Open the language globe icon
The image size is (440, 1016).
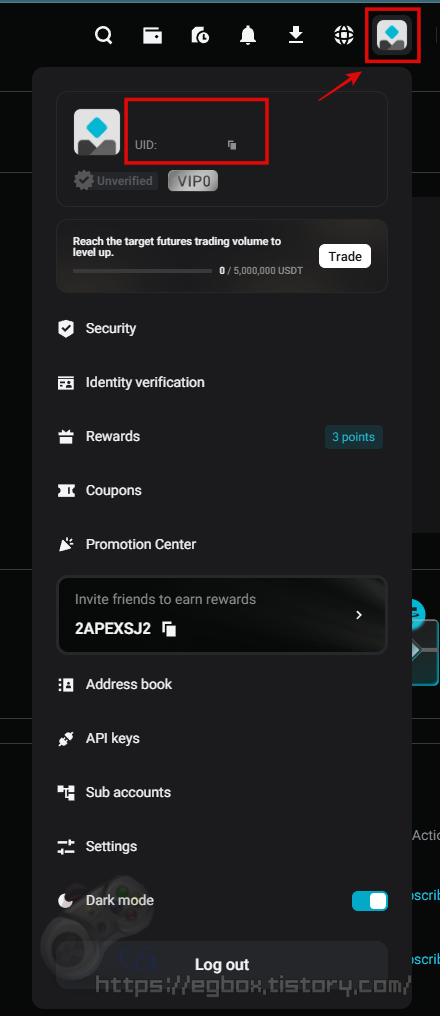click(x=344, y=35)
